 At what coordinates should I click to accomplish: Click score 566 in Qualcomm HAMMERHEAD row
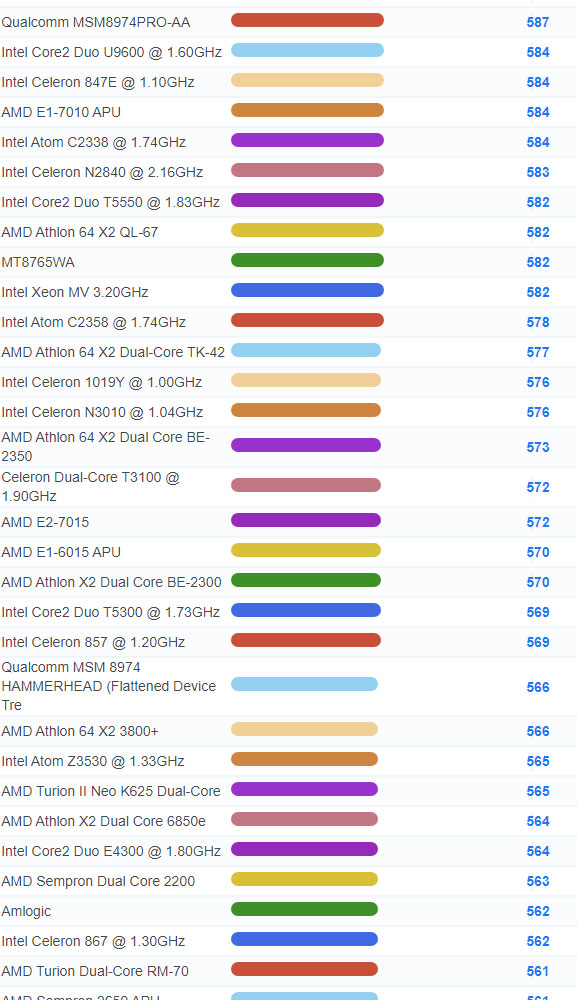tap(538, 687)
